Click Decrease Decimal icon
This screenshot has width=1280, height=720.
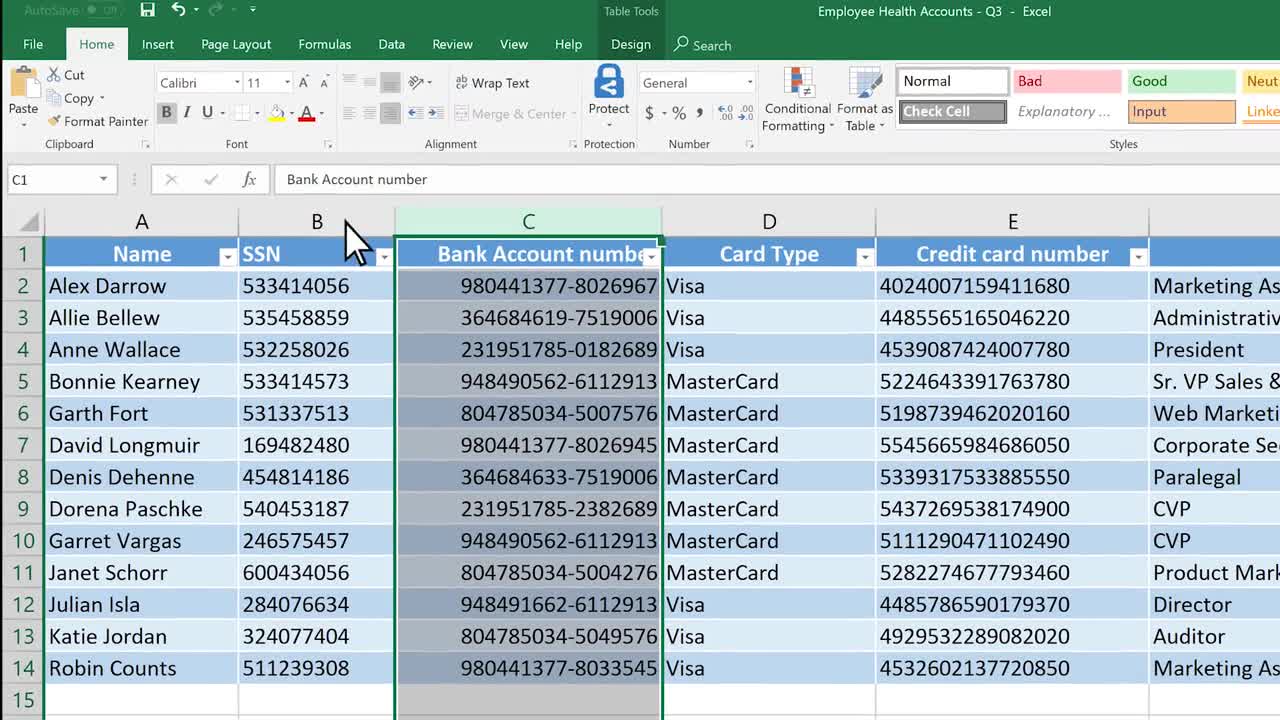(x=746, y=113)
